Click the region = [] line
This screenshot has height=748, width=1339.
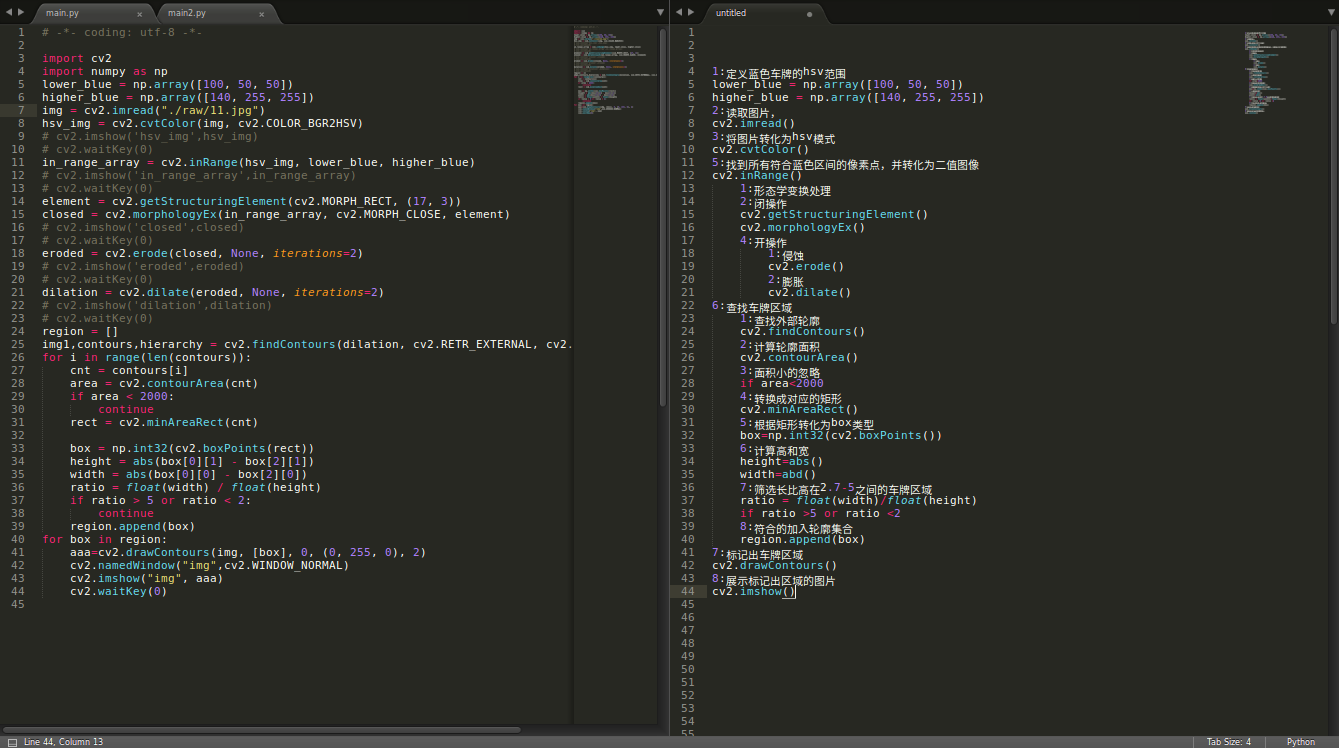click(80, 331)
